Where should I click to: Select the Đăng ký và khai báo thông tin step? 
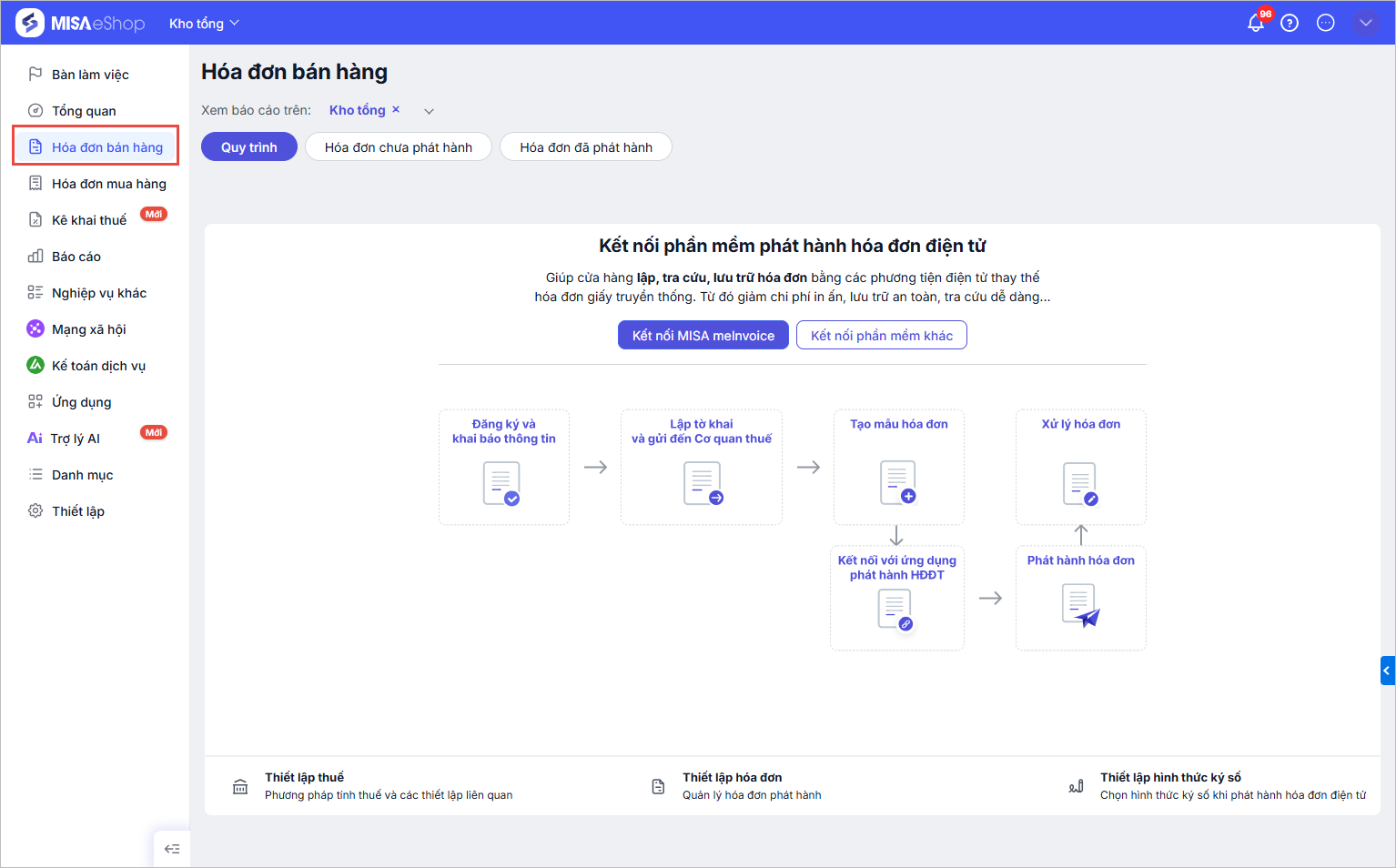point(503,467)
